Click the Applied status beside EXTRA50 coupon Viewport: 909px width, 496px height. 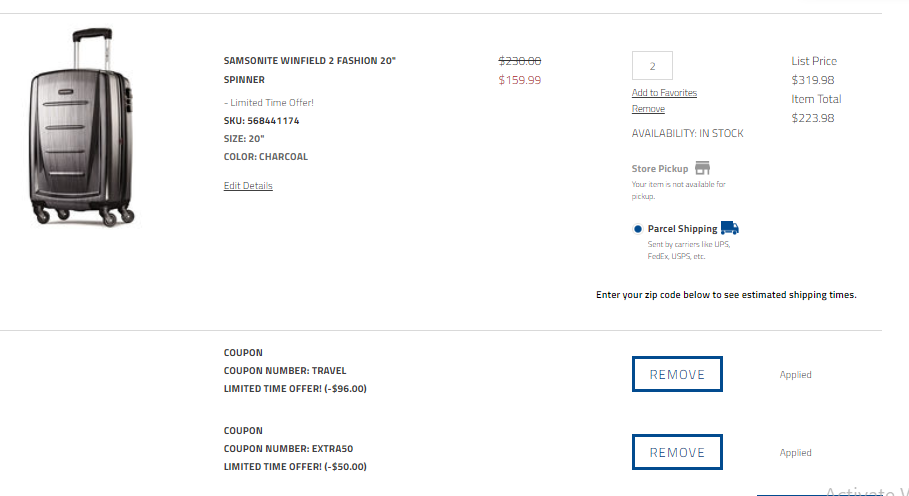(x=796, y=453)
